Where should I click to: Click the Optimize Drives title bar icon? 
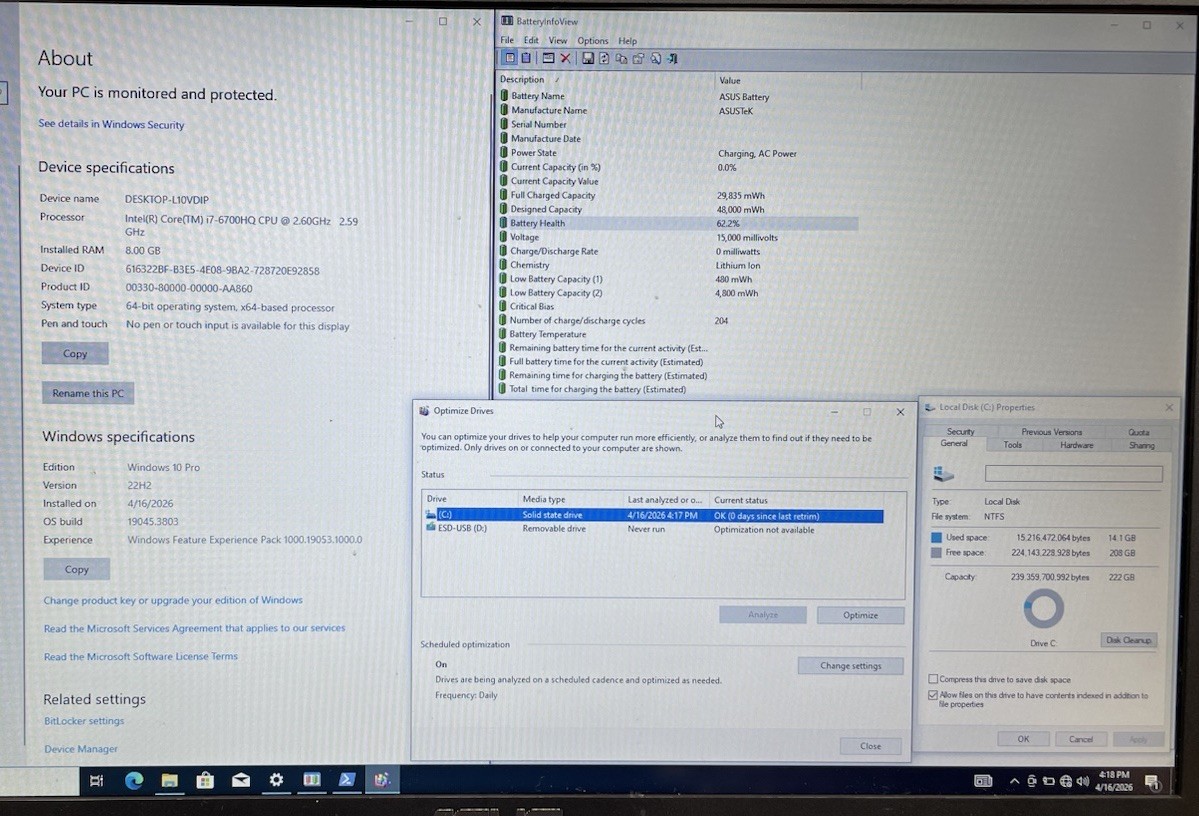click(x=424, y=411)
